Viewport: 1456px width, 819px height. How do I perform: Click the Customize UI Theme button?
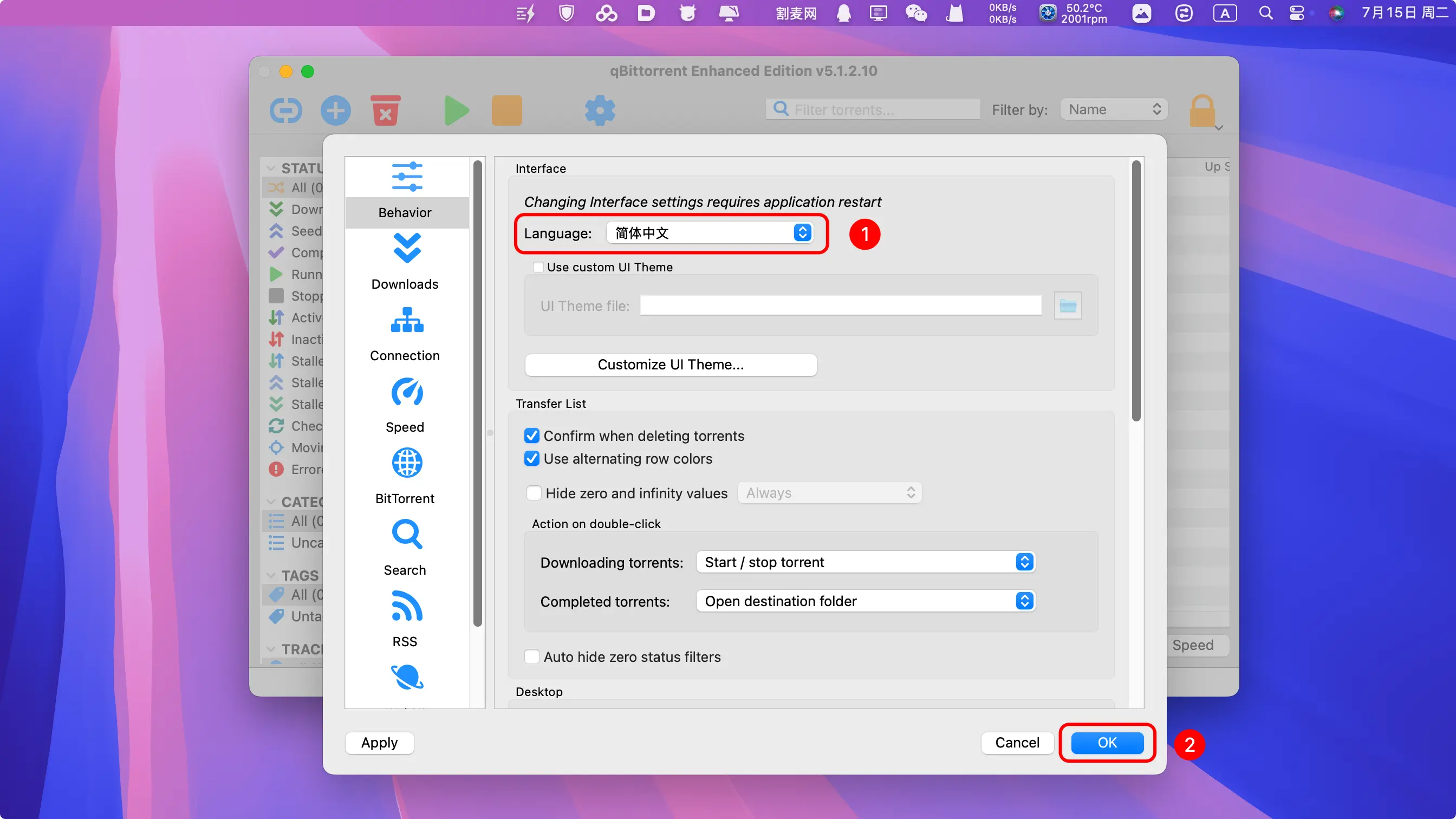point(671,365)
